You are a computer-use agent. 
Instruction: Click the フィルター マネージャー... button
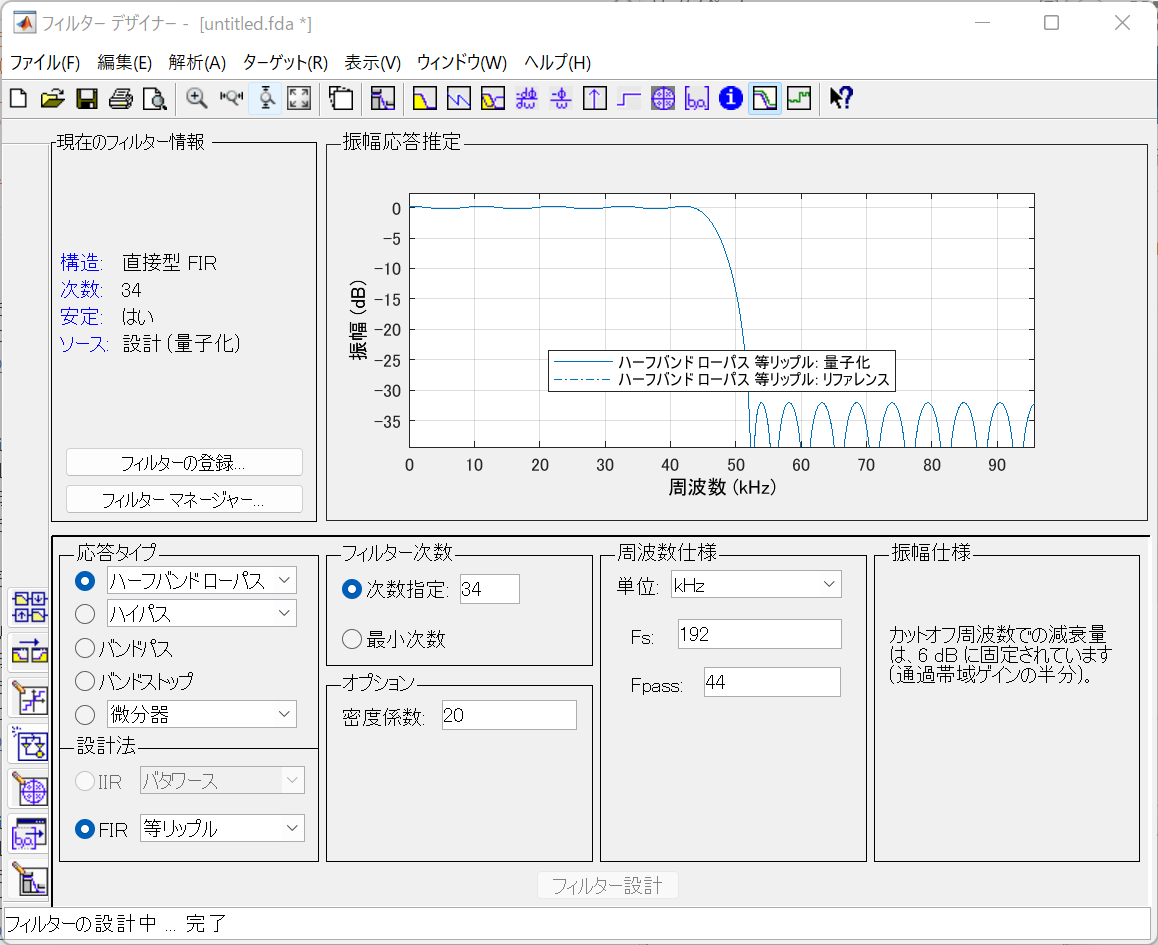184,499
